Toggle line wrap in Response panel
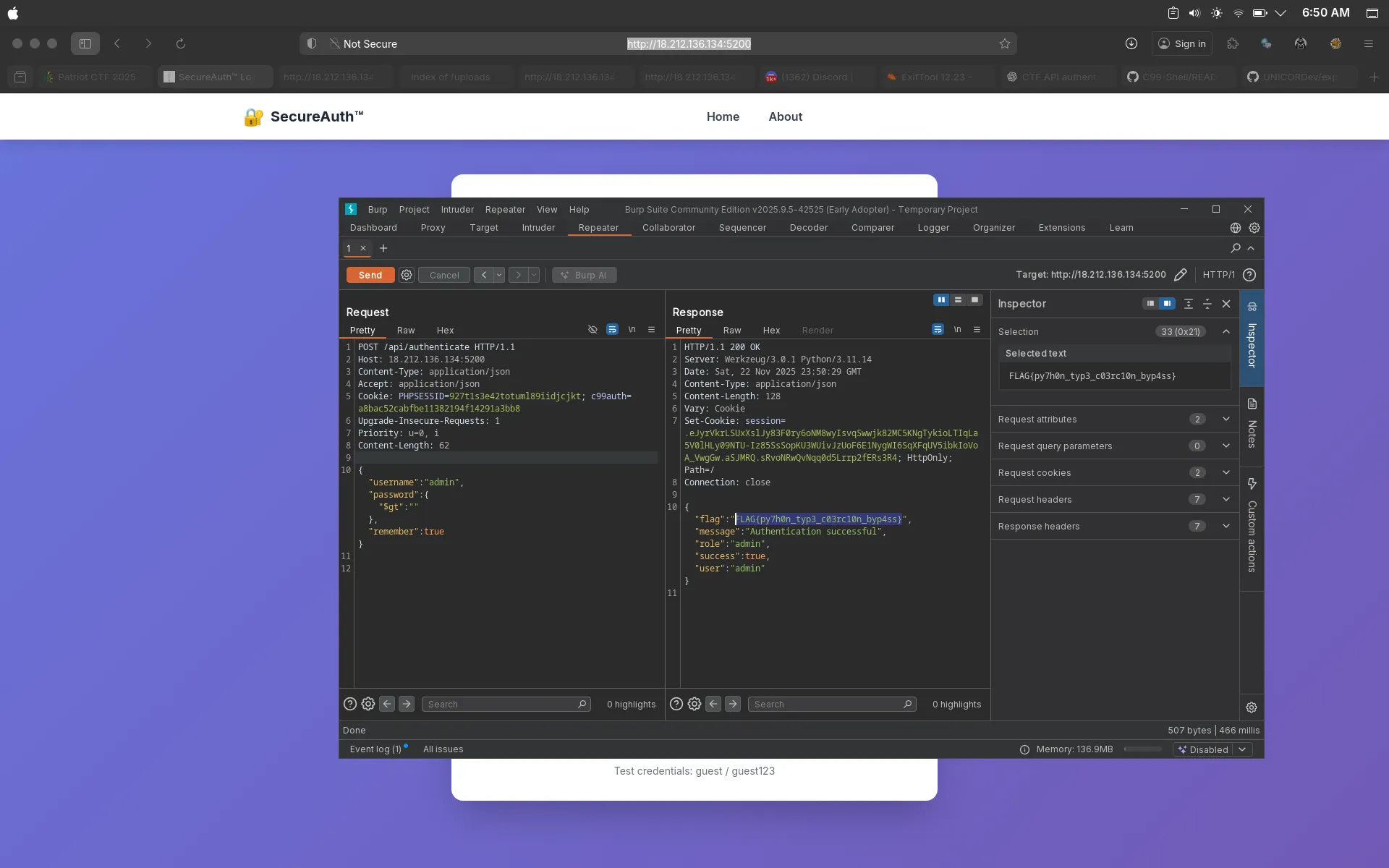This screenshot has height=868, width=1389. click(938, 330)
